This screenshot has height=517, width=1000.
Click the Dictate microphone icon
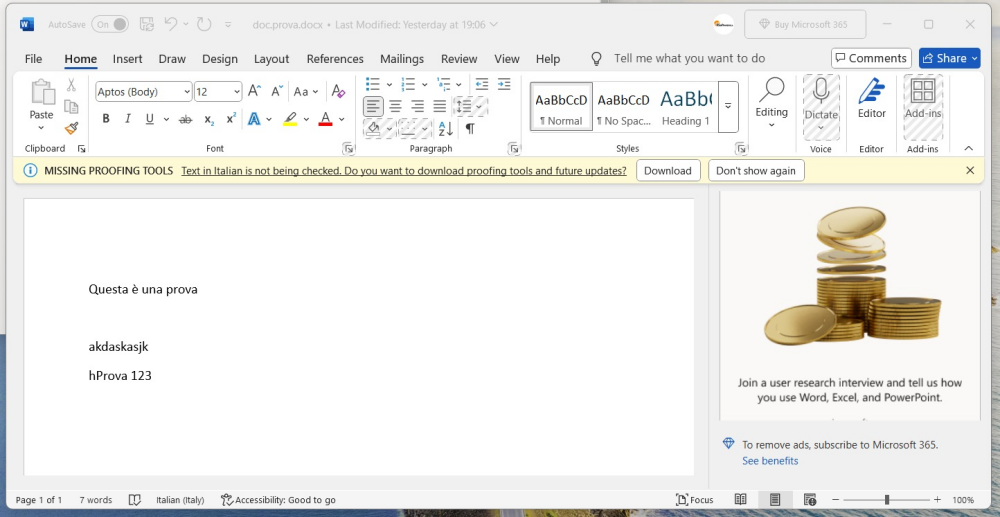(x=821, y=91)
